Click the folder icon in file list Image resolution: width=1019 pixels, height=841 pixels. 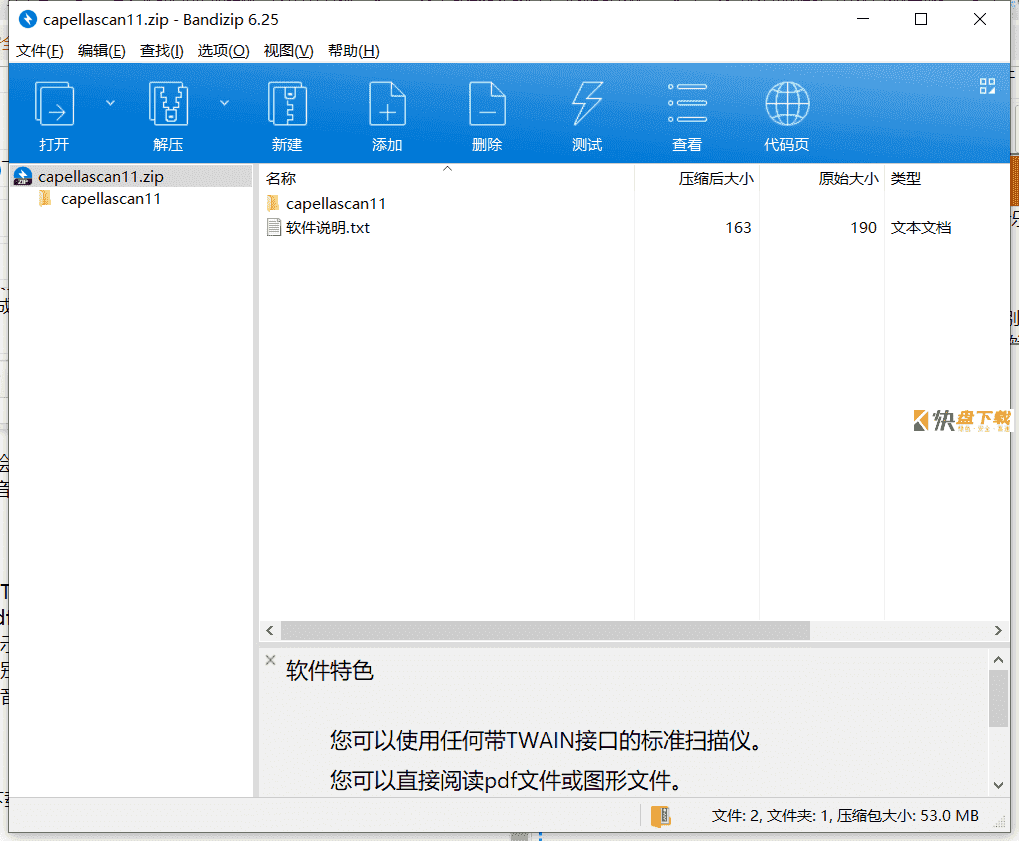(274, 203)
